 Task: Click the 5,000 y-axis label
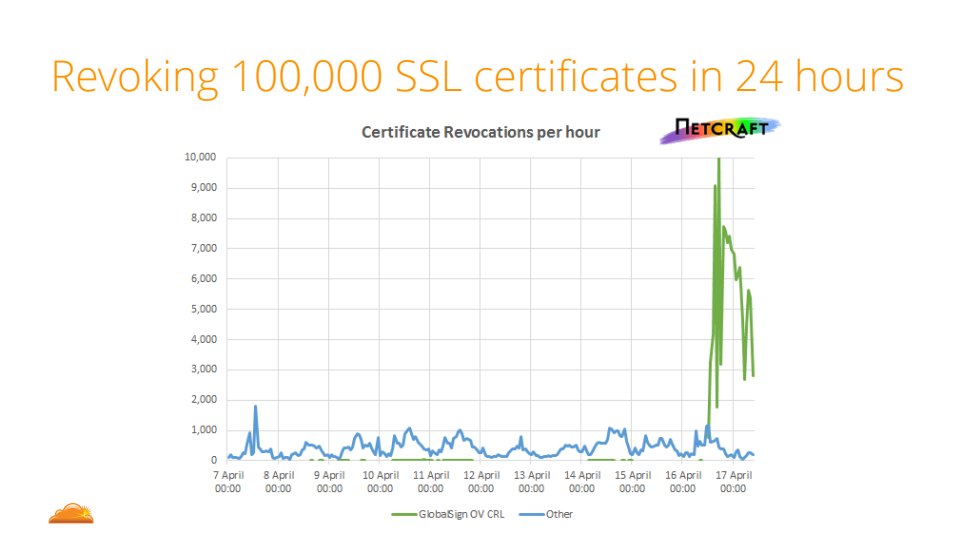(x=201, y=309)
